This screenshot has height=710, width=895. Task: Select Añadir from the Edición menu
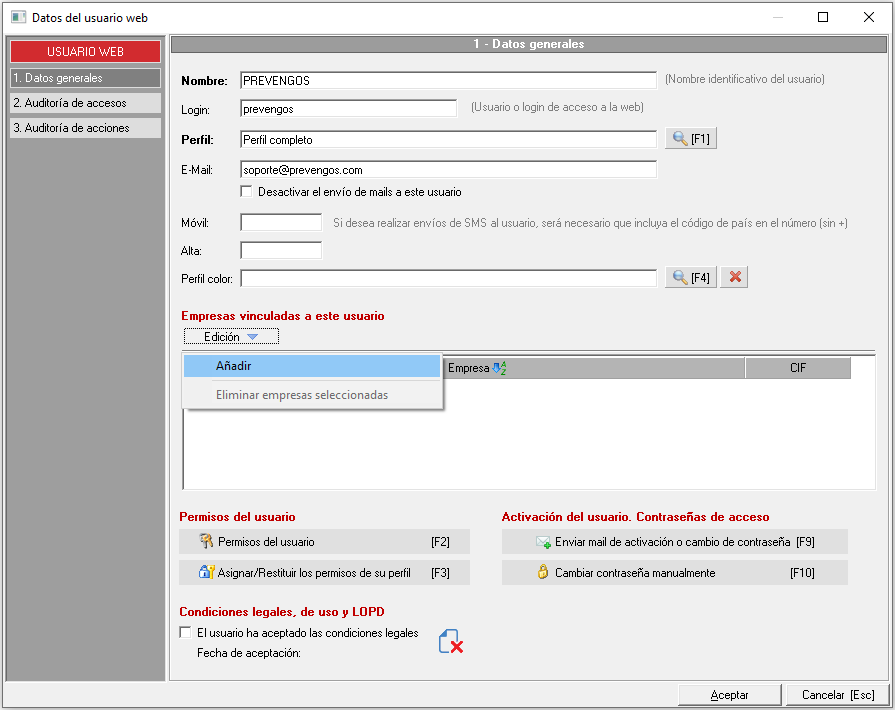[311, 367]
